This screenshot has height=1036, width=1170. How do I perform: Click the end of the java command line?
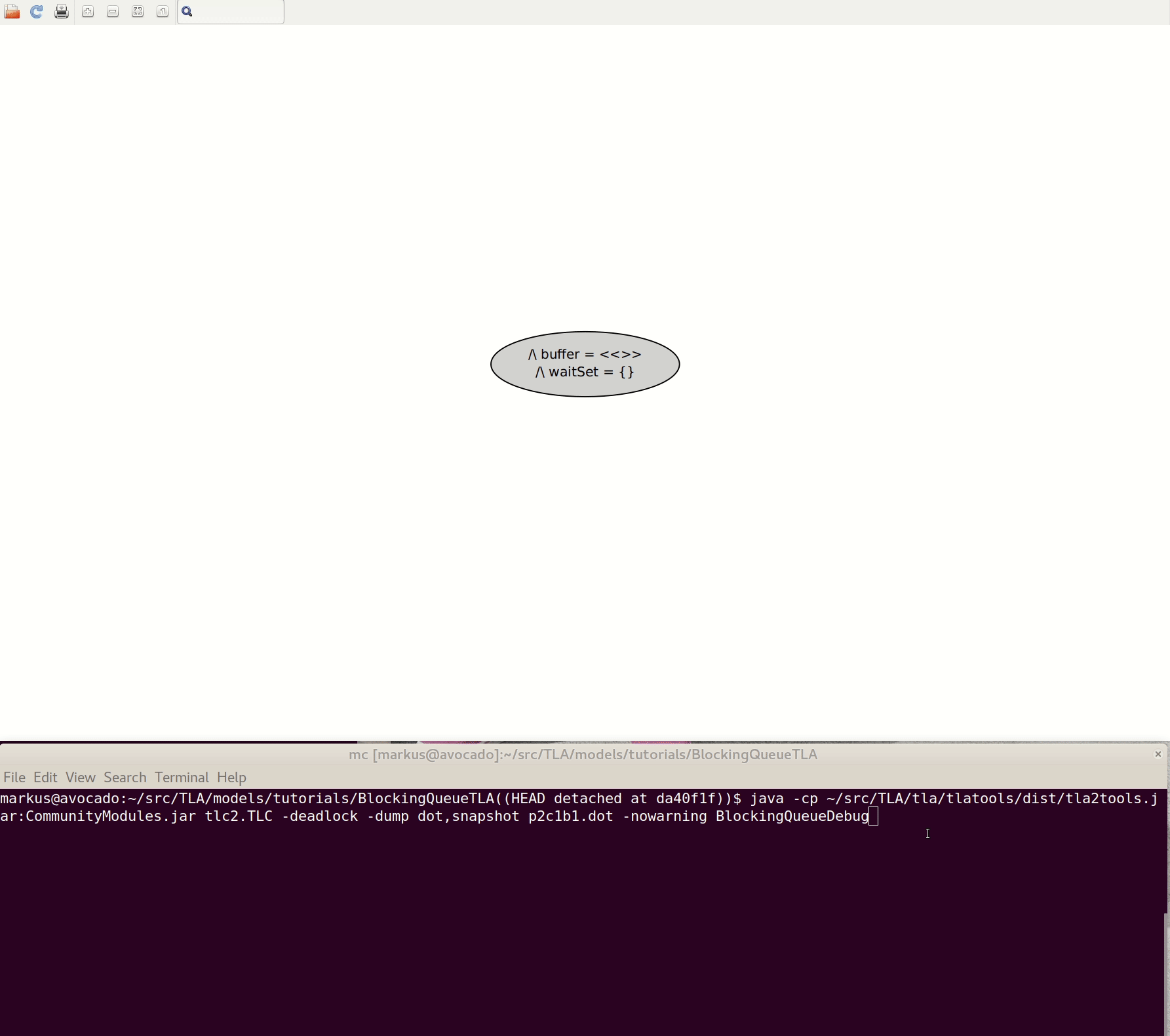click(873, 816)
